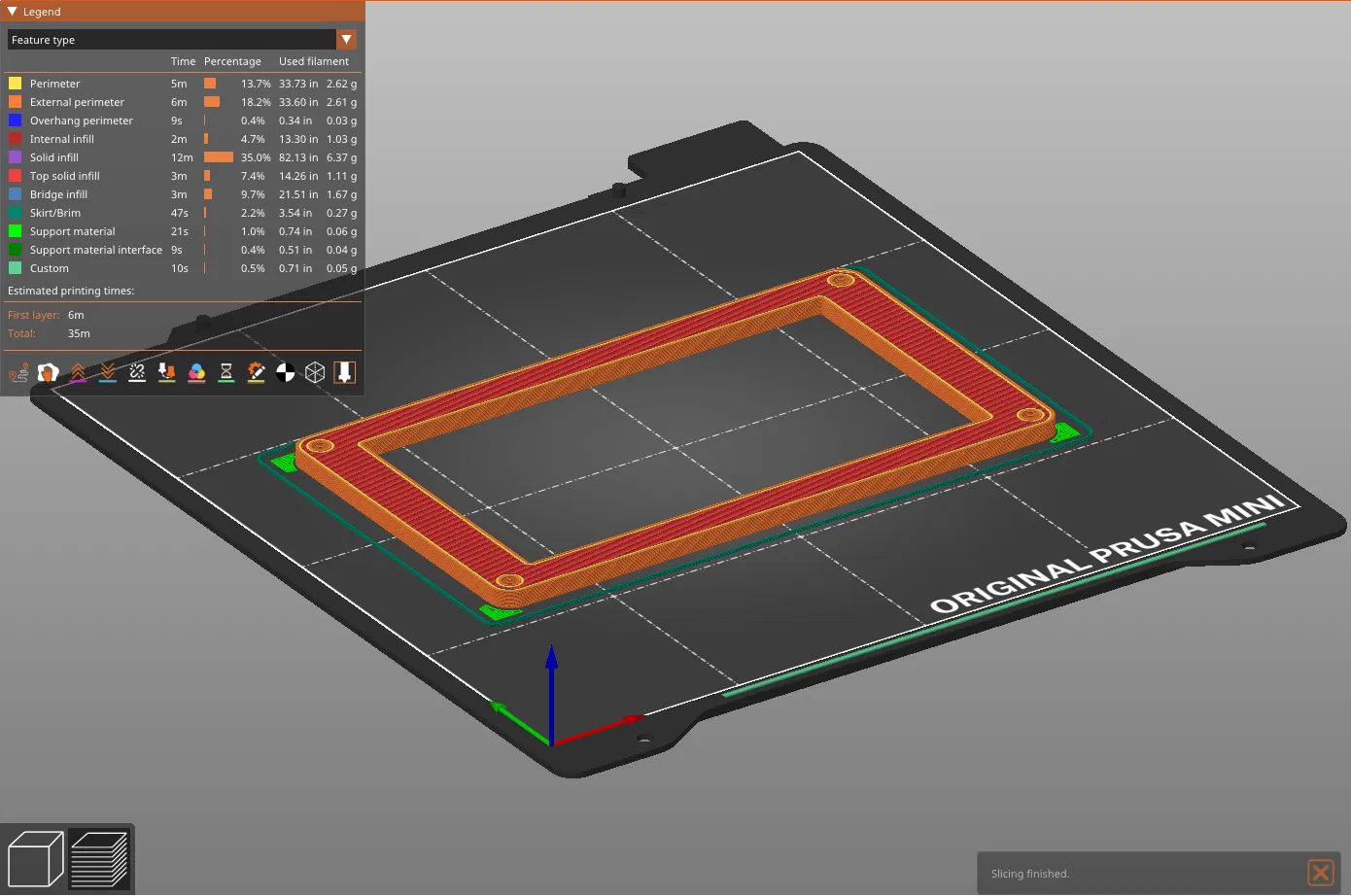Click the Percentage column header

pos(232,61)
